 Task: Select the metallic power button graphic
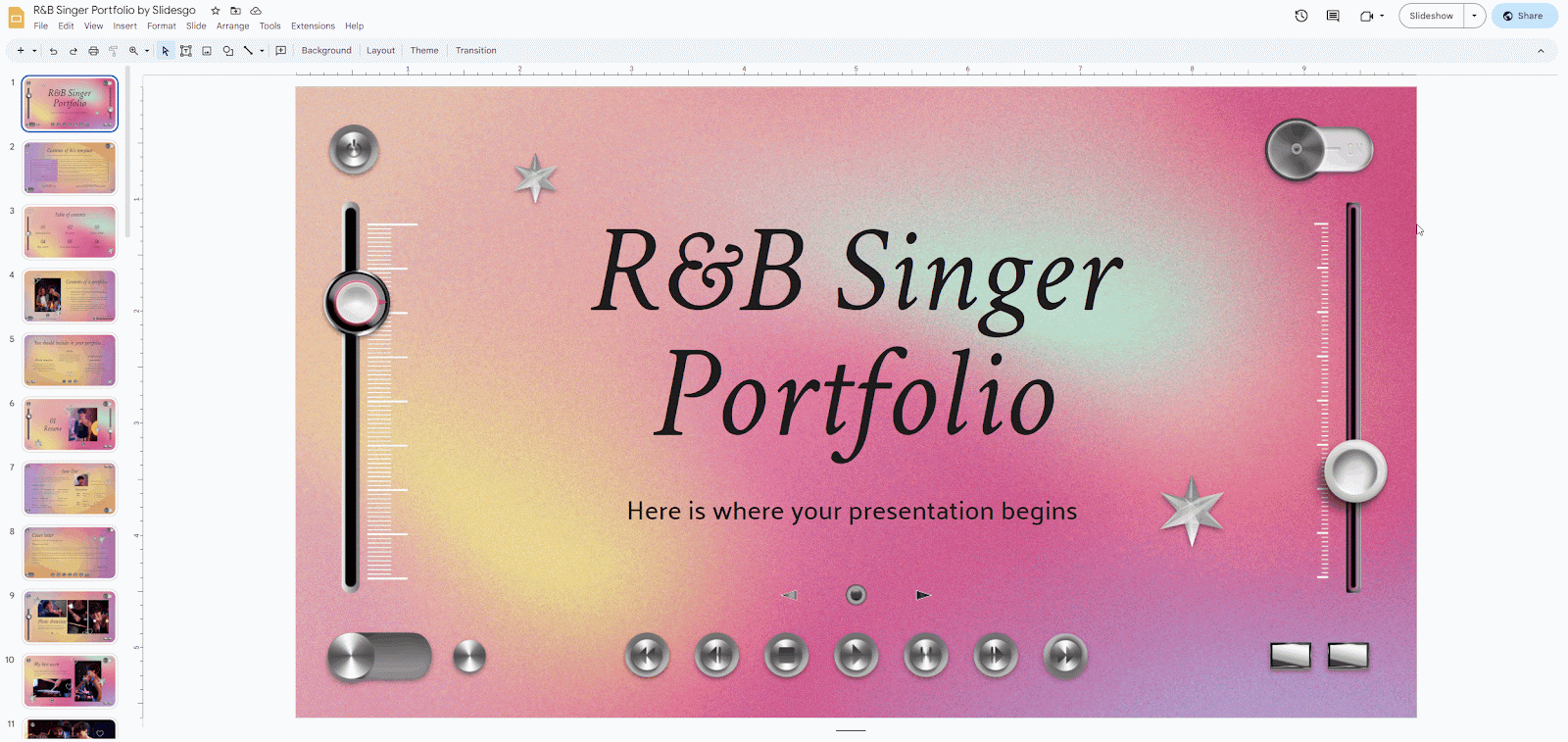(354, 150)
